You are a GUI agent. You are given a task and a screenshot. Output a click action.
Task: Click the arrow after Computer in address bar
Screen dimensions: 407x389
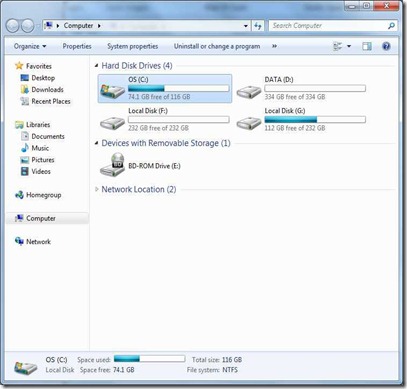point(99,26)
